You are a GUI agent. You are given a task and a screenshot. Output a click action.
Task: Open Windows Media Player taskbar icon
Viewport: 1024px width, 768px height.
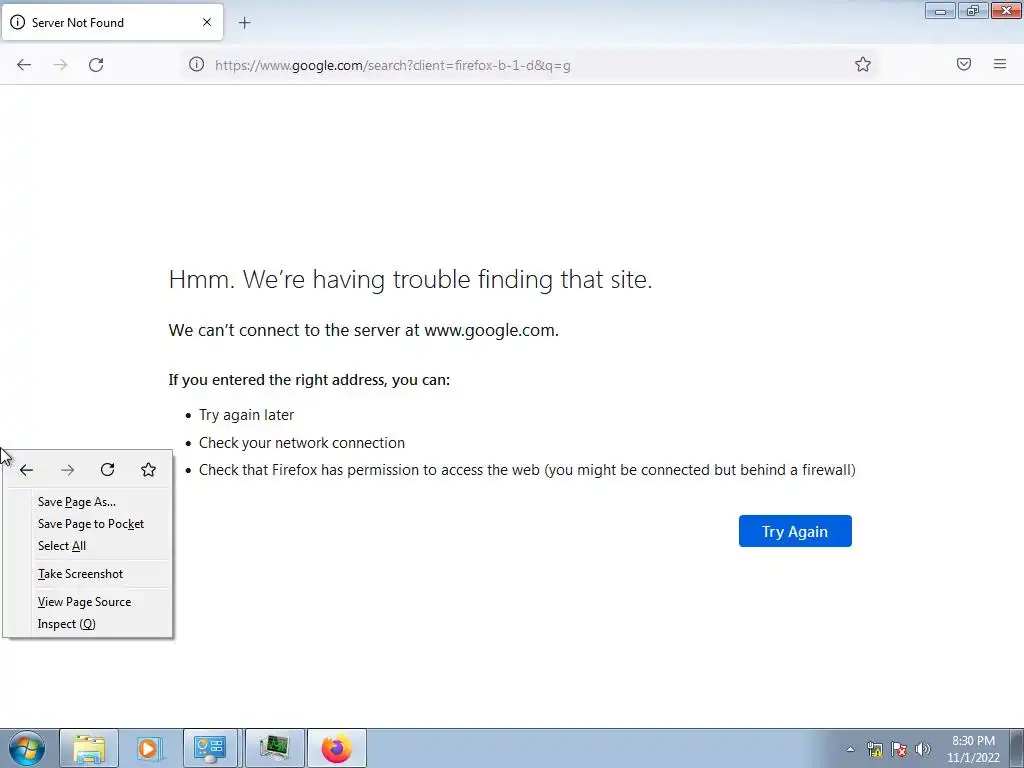(148, 748)
